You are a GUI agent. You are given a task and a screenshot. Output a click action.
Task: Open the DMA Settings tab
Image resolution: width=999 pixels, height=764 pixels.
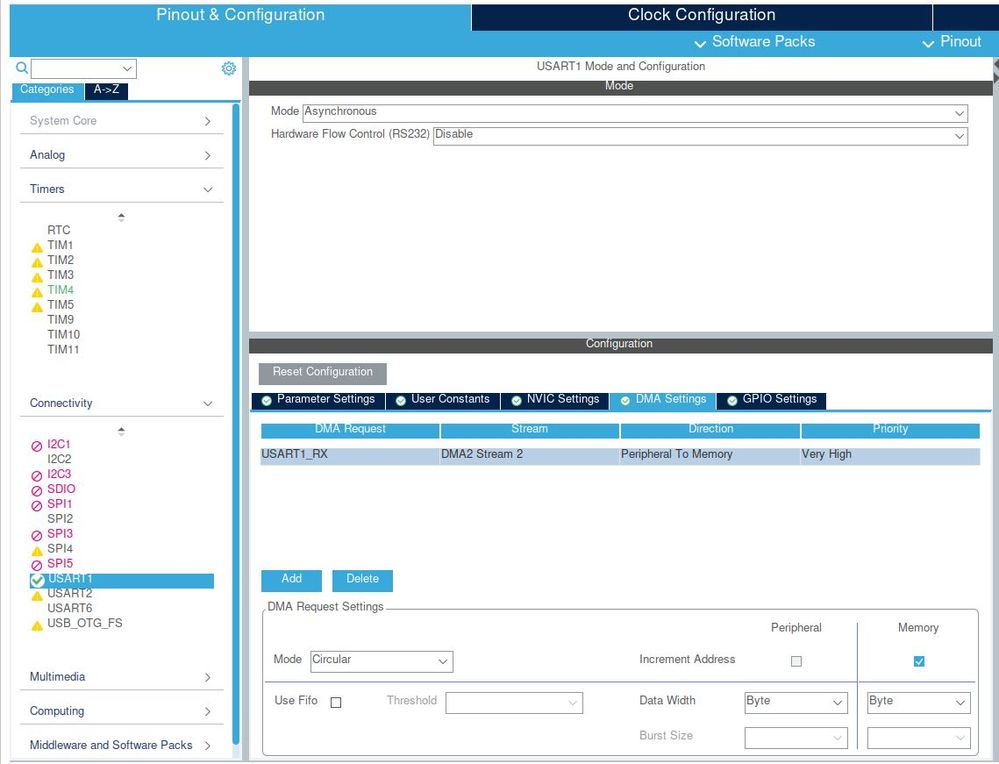coord(663,400)
